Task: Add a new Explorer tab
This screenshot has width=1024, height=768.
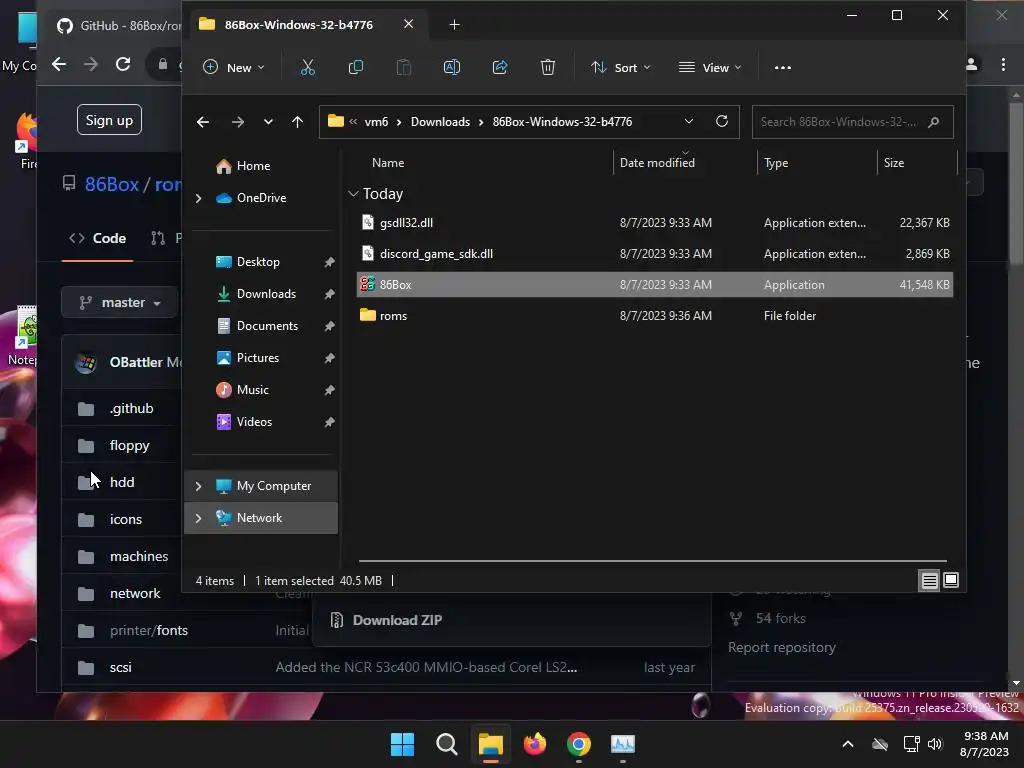Action: click(x=455, y=25)
